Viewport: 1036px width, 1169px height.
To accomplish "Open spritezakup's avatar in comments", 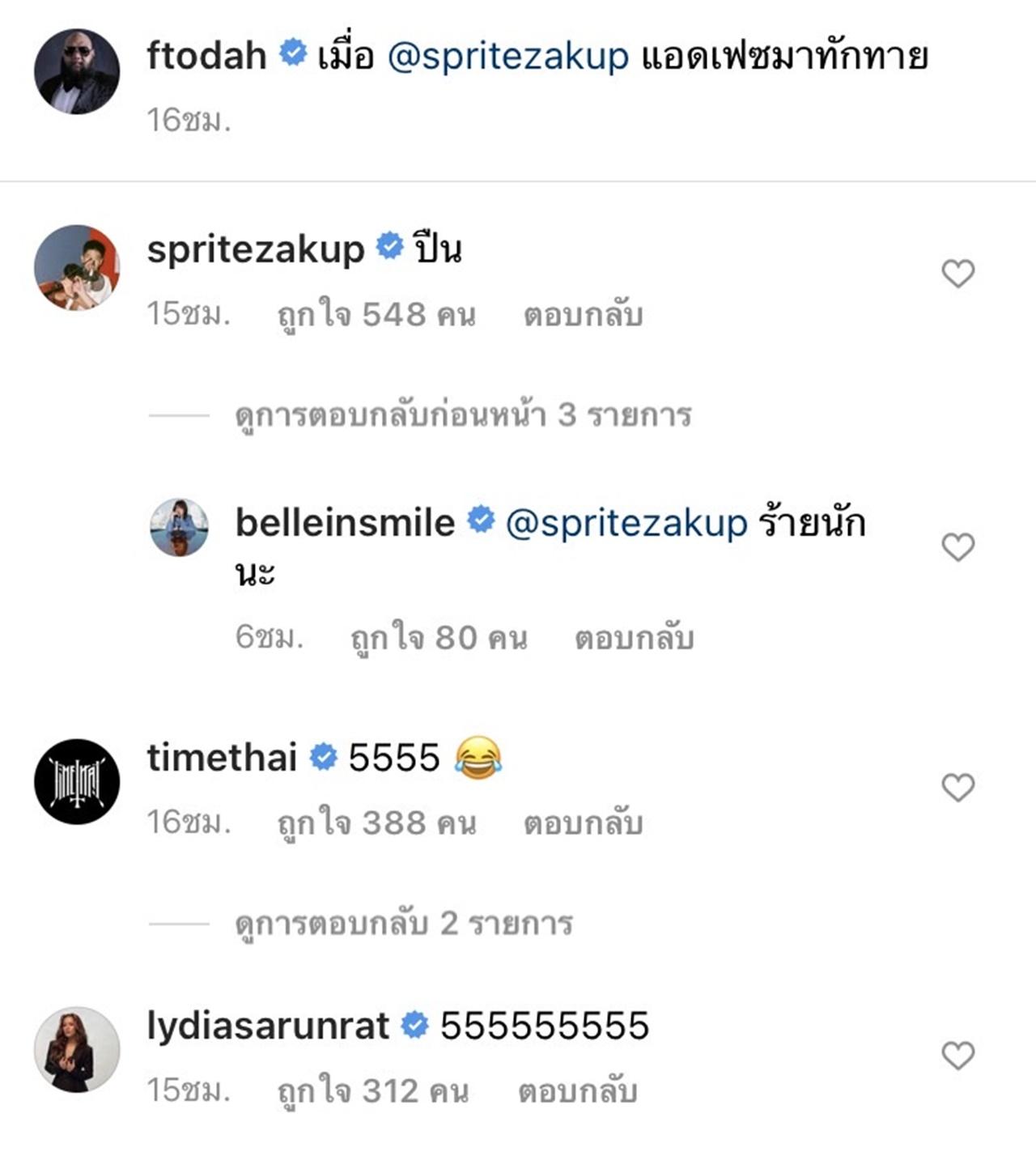I will point(77,268).
